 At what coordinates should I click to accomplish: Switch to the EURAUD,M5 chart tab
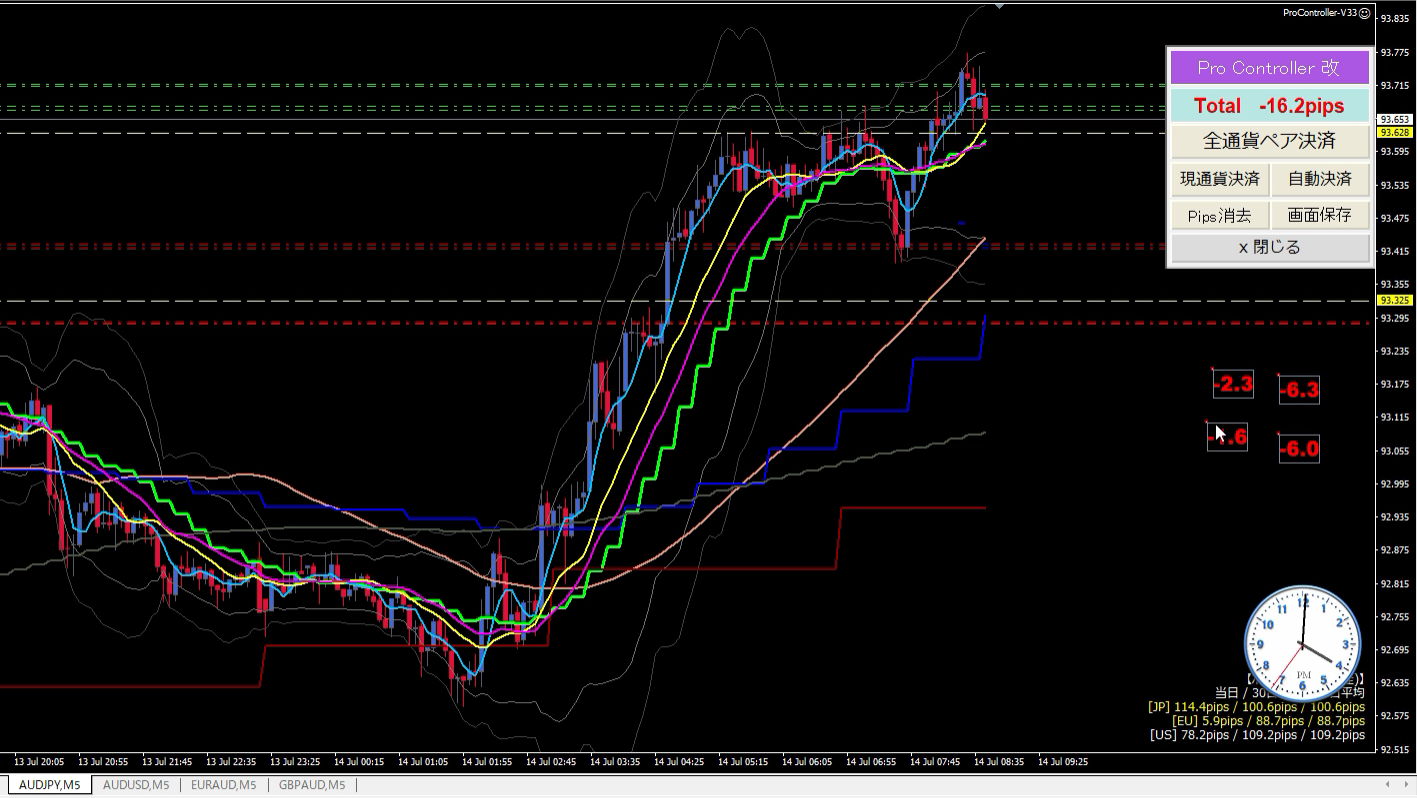pyautogui.click(x=224, y=785)
